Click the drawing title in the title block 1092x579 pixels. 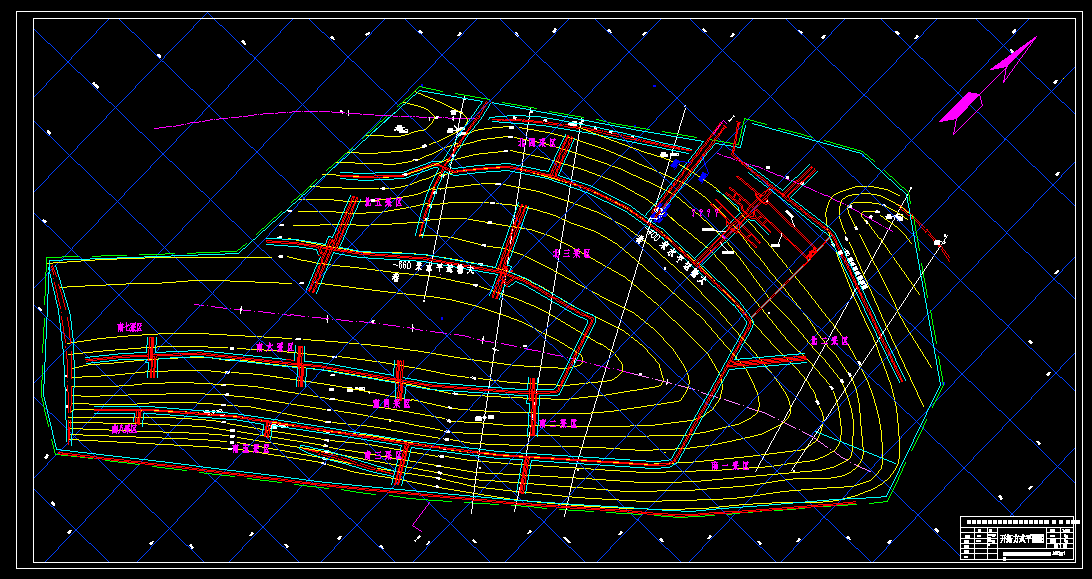coord(1022,538)
